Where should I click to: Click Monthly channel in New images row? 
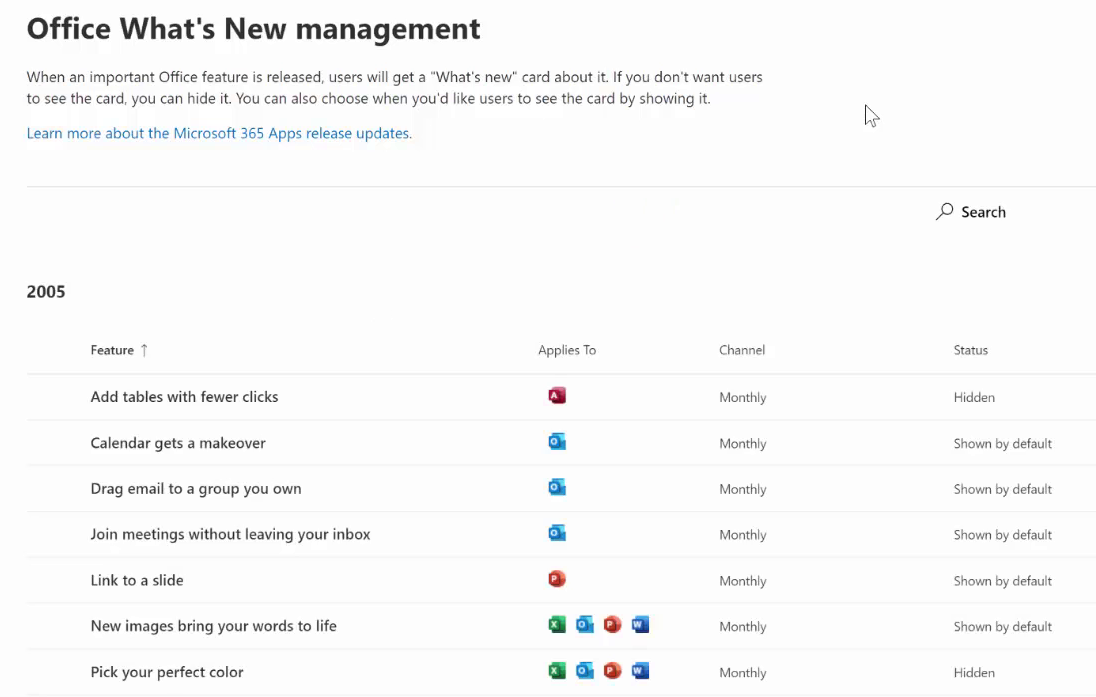[742, 626]
